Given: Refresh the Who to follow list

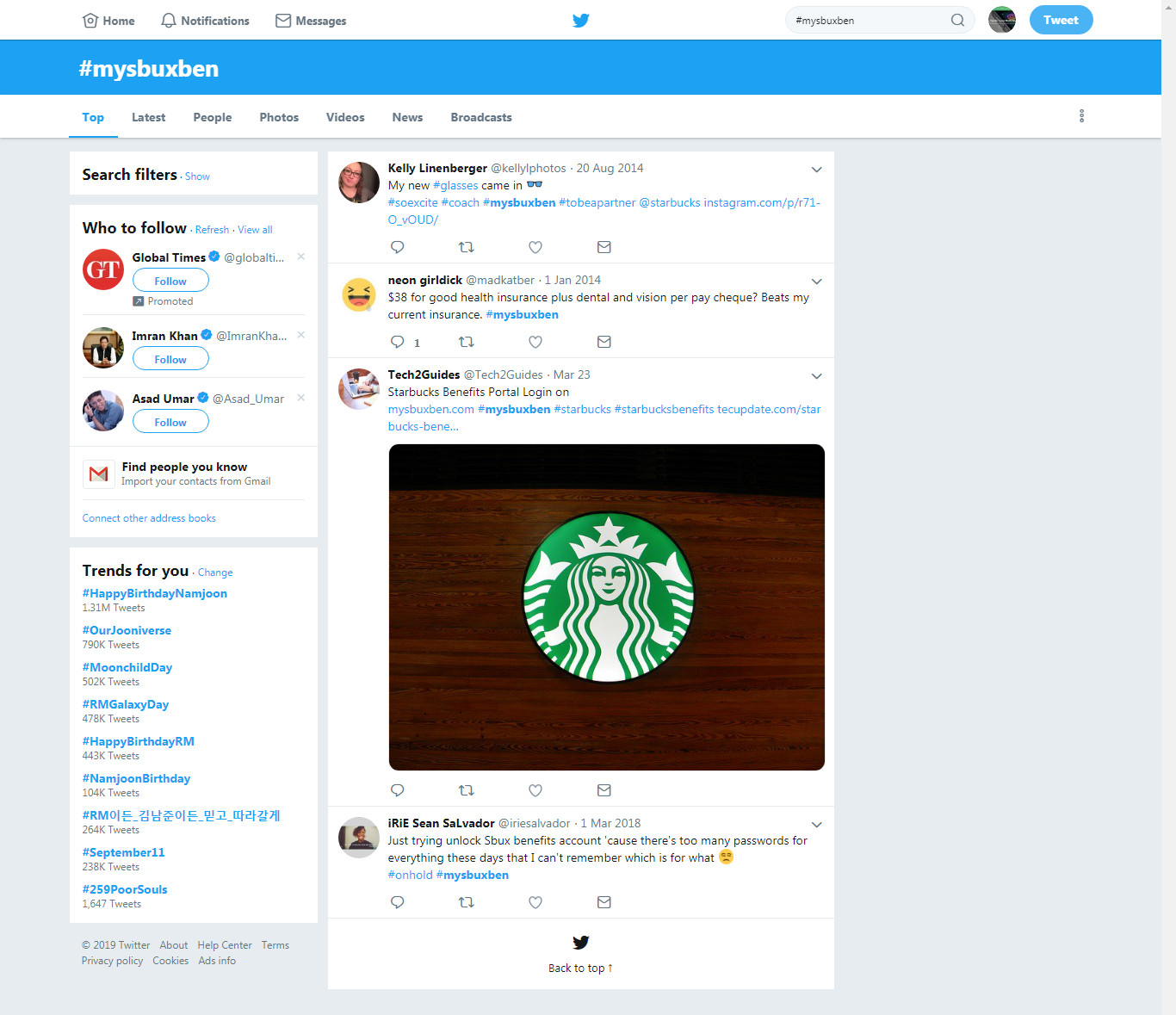Looking at the screenshot, I should coord(212,230).
